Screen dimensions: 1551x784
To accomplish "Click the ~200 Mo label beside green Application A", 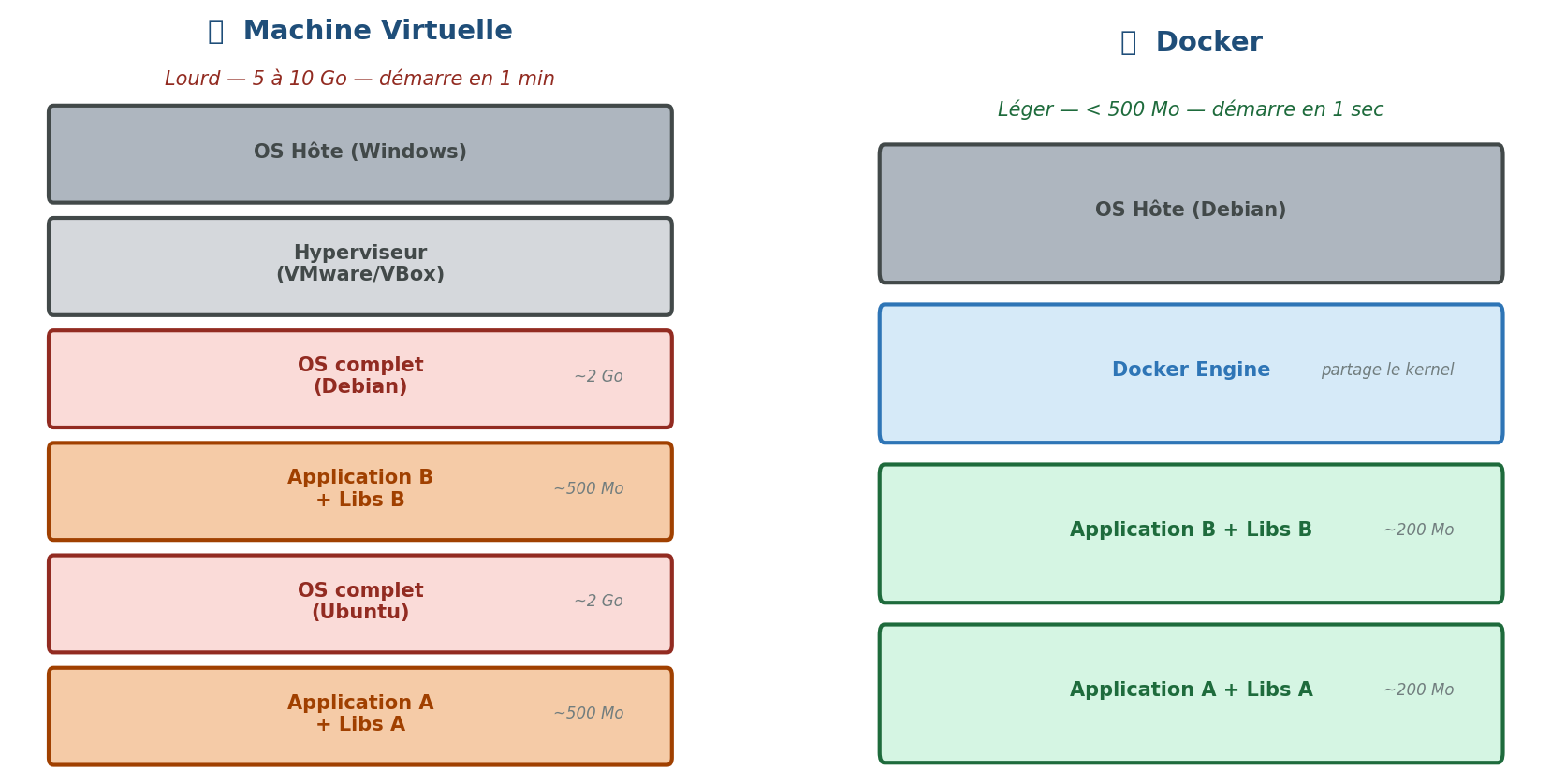I will (x=1418, y=690).
